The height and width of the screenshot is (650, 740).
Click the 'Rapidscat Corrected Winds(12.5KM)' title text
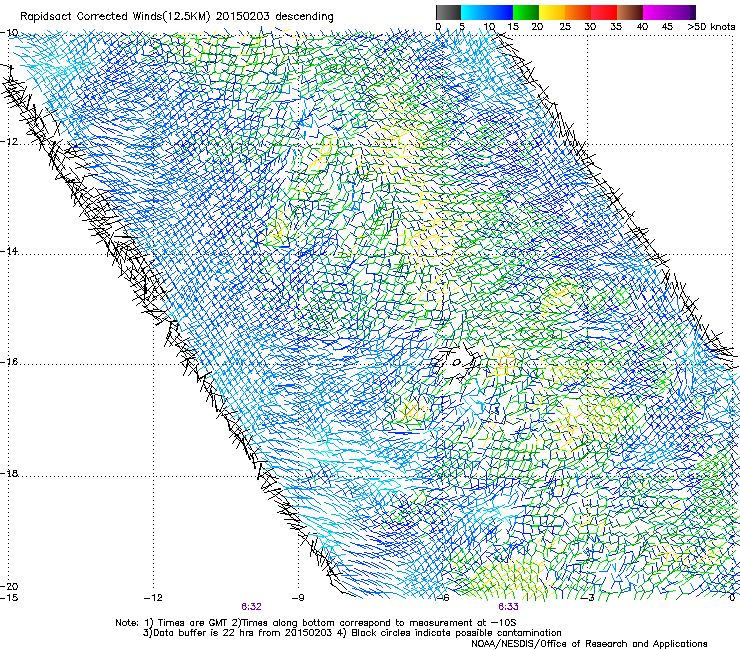pos(115,17)
